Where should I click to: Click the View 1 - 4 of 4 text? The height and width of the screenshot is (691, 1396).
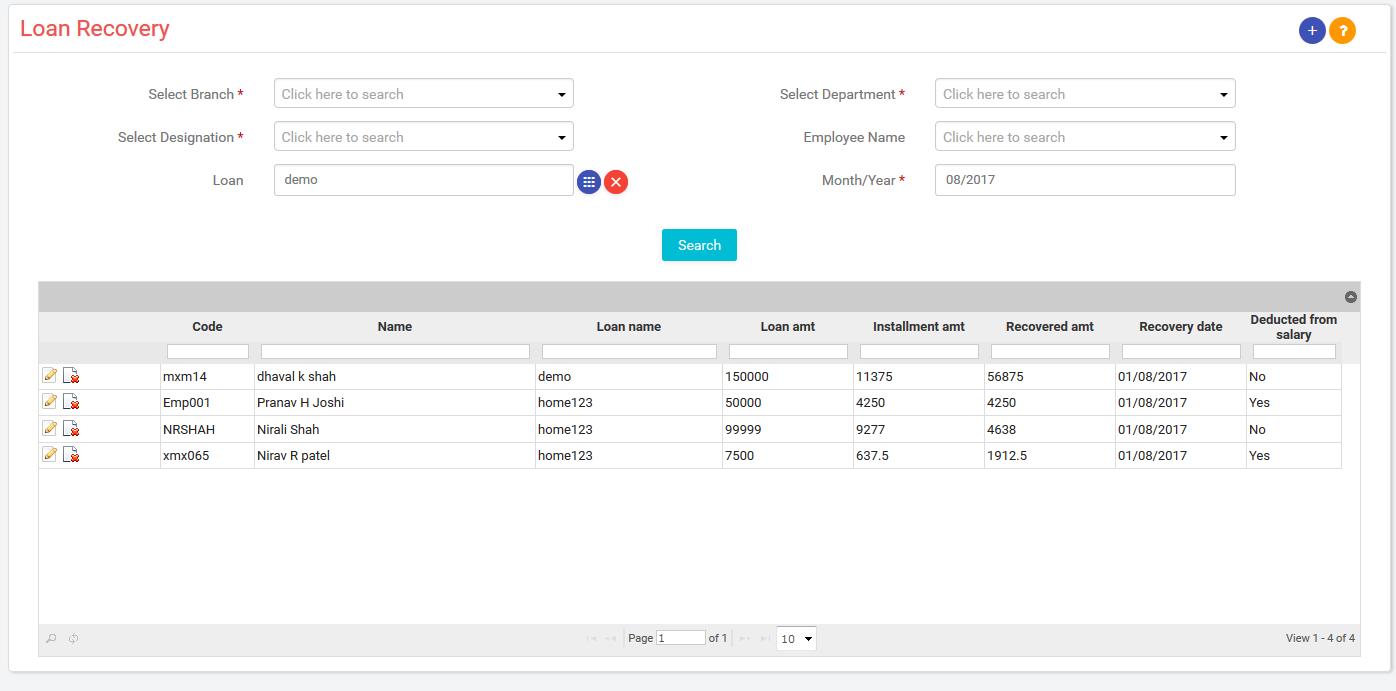1320,638
